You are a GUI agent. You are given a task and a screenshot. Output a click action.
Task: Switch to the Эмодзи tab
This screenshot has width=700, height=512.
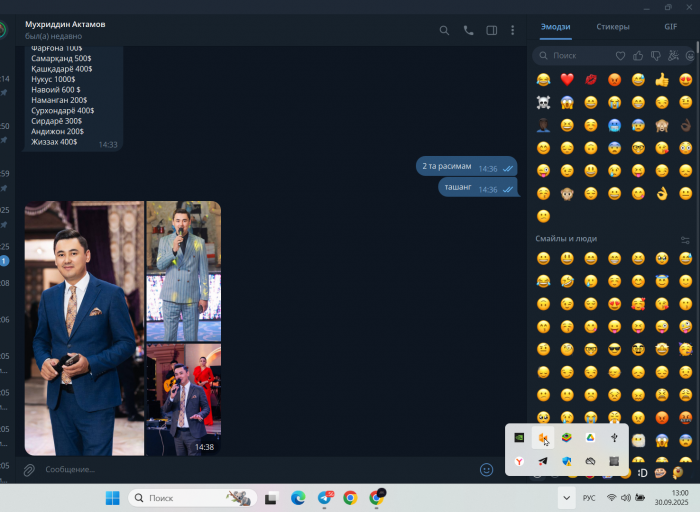555,27
